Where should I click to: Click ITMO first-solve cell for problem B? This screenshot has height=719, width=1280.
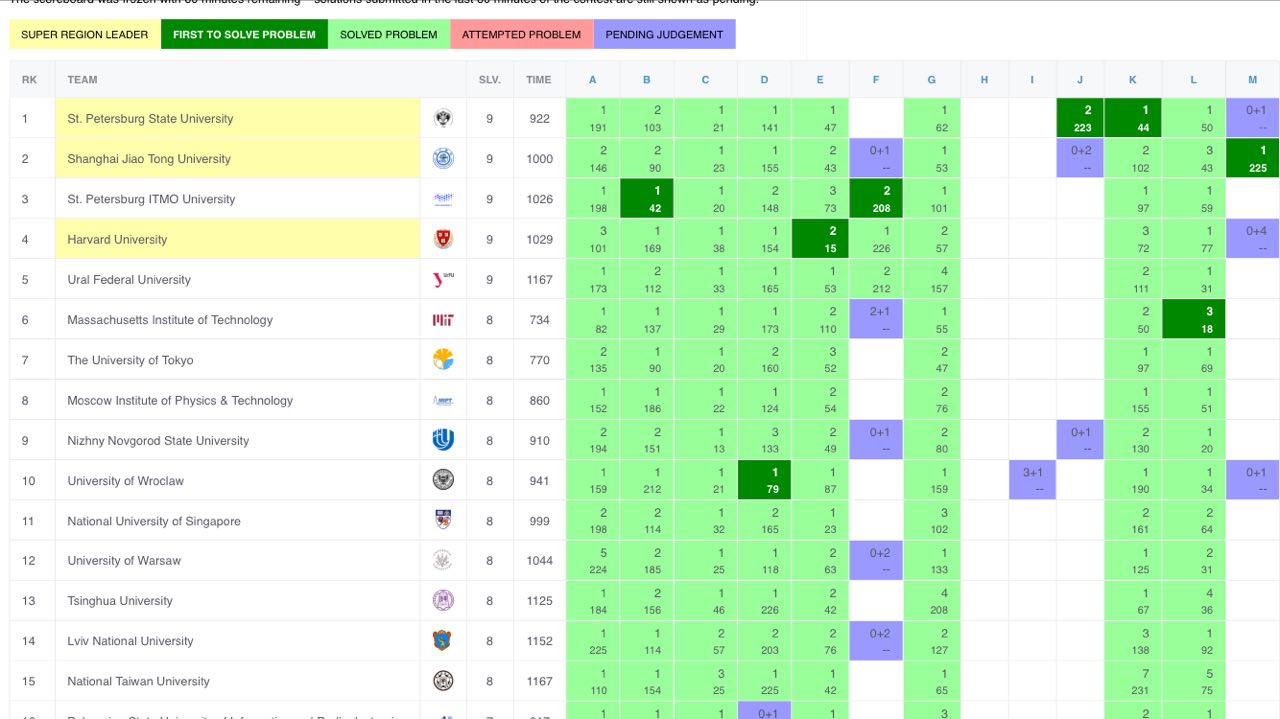point(647,199)
